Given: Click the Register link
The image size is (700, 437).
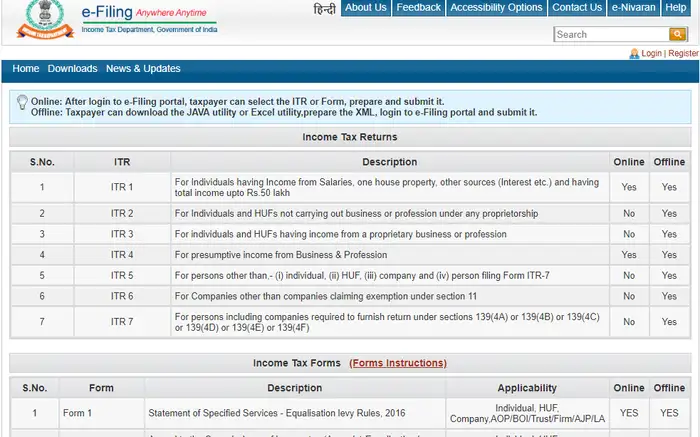Looking at the screenshot, I should 683,53.
